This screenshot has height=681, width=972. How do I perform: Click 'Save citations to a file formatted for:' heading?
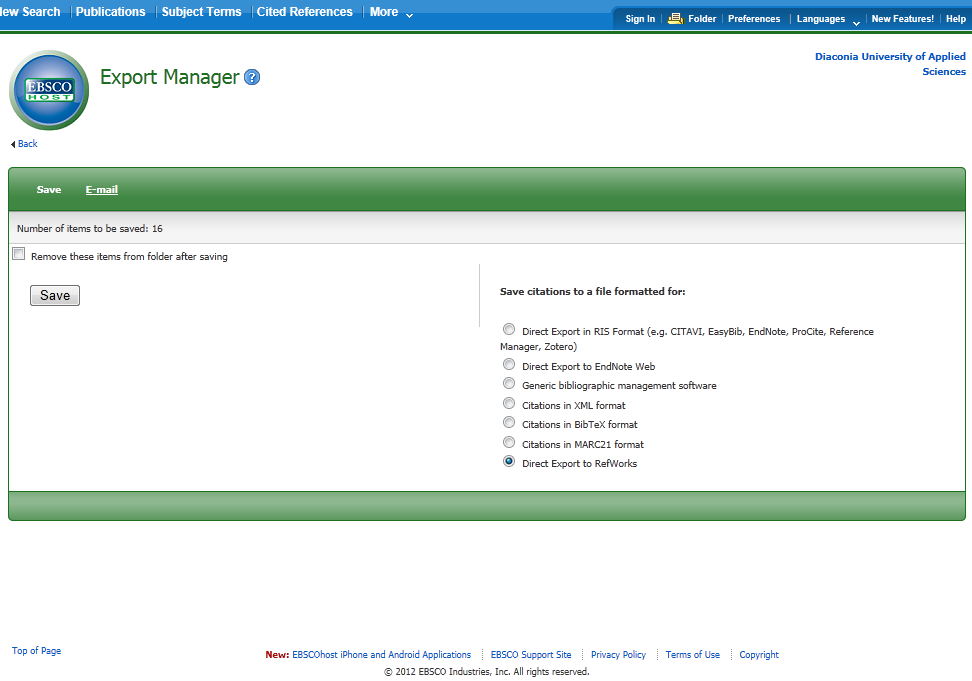[593, 291]
